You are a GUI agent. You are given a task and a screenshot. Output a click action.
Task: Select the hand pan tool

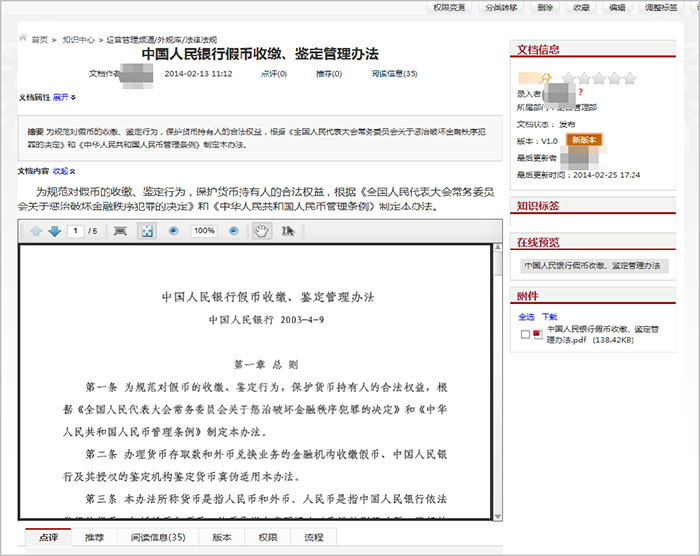coord(262,231)
